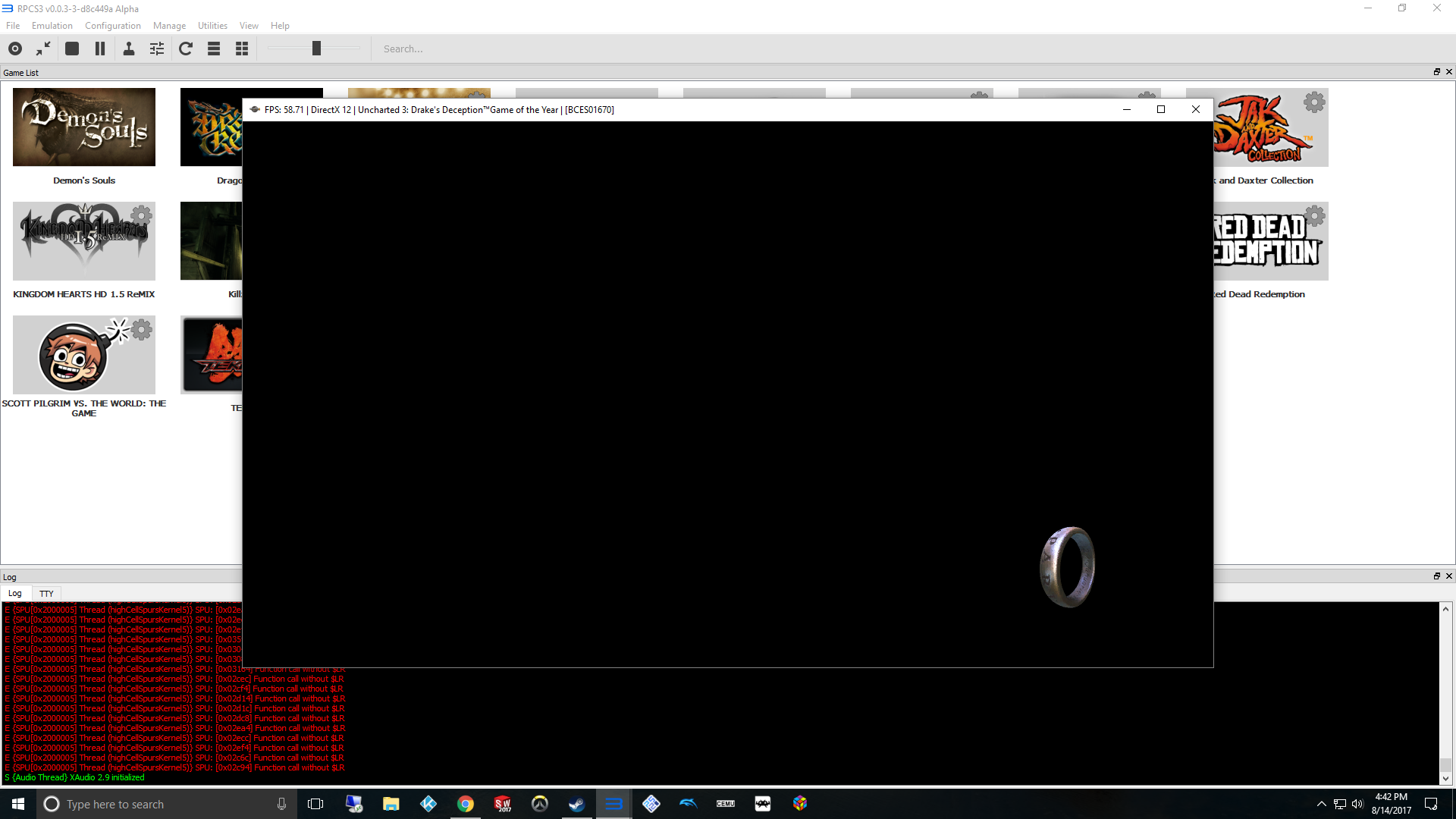Screen dimensions: 1456x819
Task: Click the 'Demon's Souls' title text
Action: (84, 180)
